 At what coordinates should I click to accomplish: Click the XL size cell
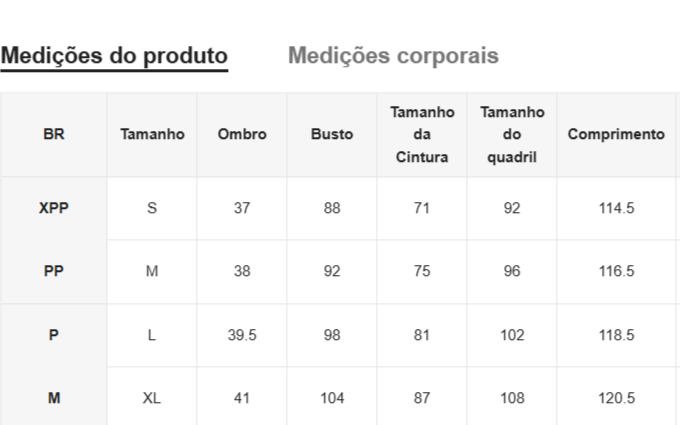(152, 398)
